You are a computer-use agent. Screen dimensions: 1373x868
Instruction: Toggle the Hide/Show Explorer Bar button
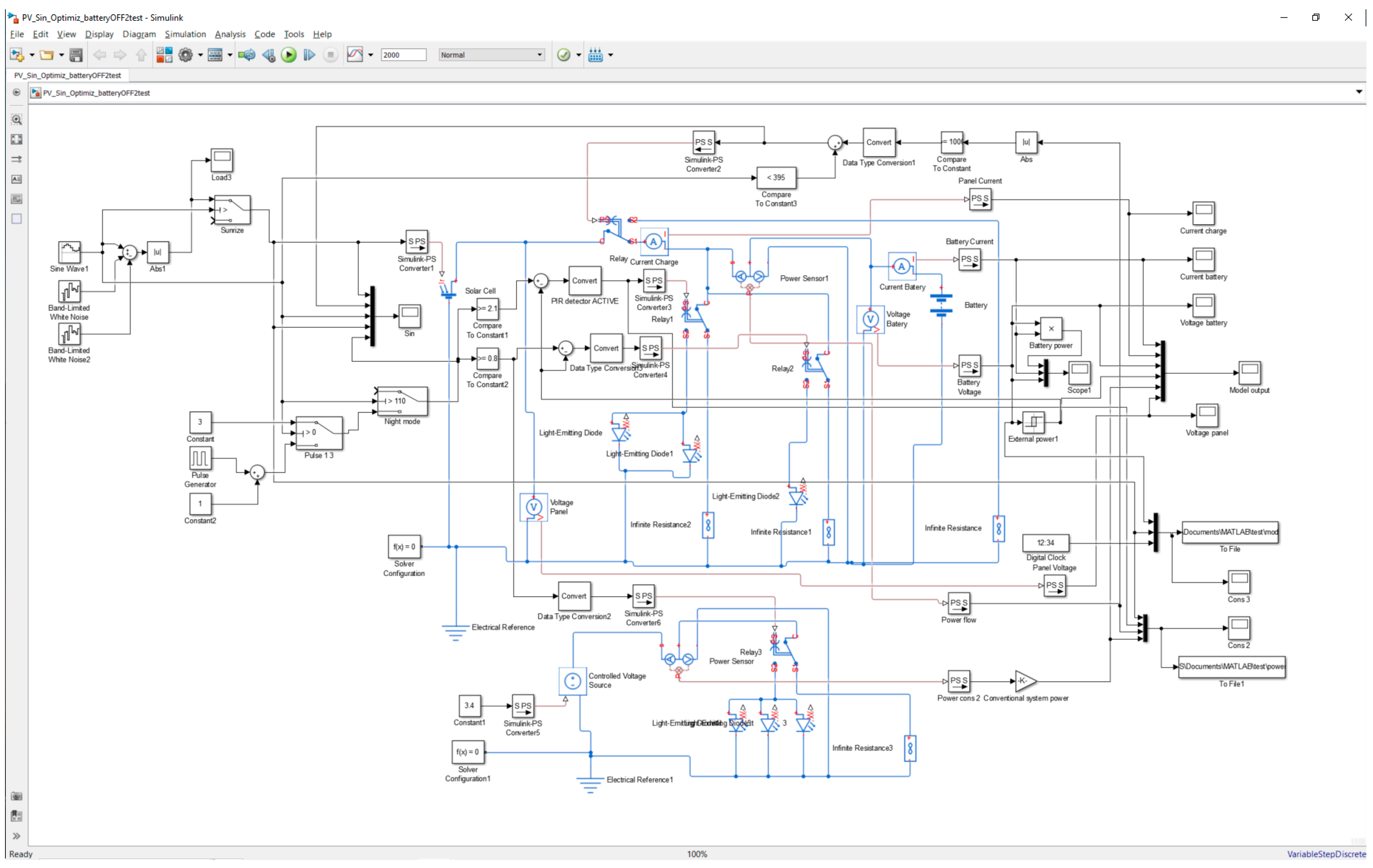pos(17,92)
